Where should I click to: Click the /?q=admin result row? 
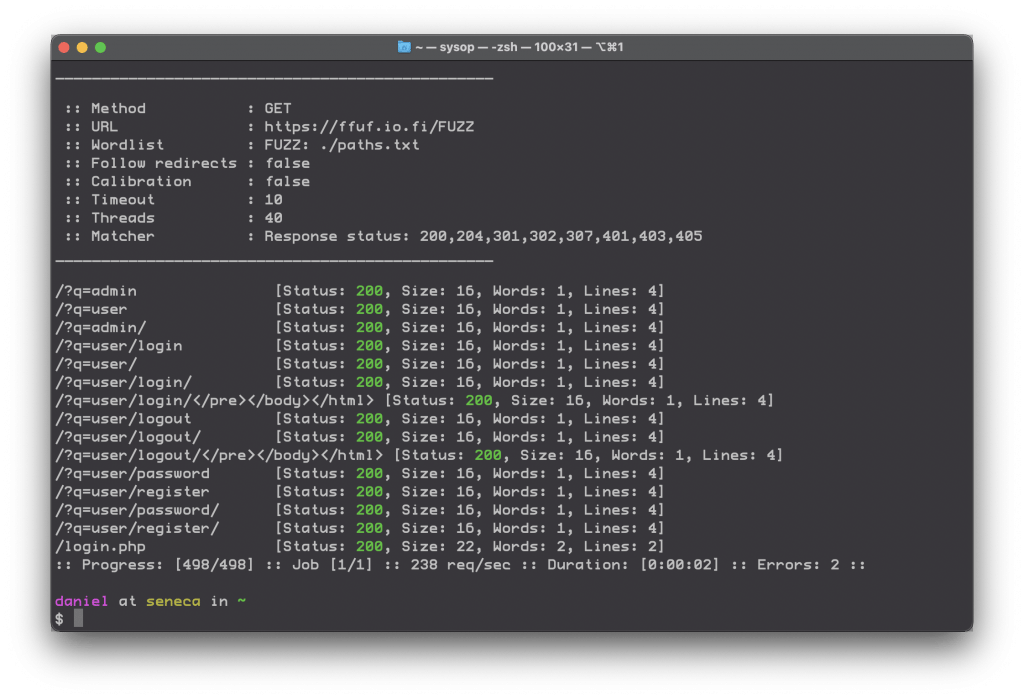[x=360, y=291]
